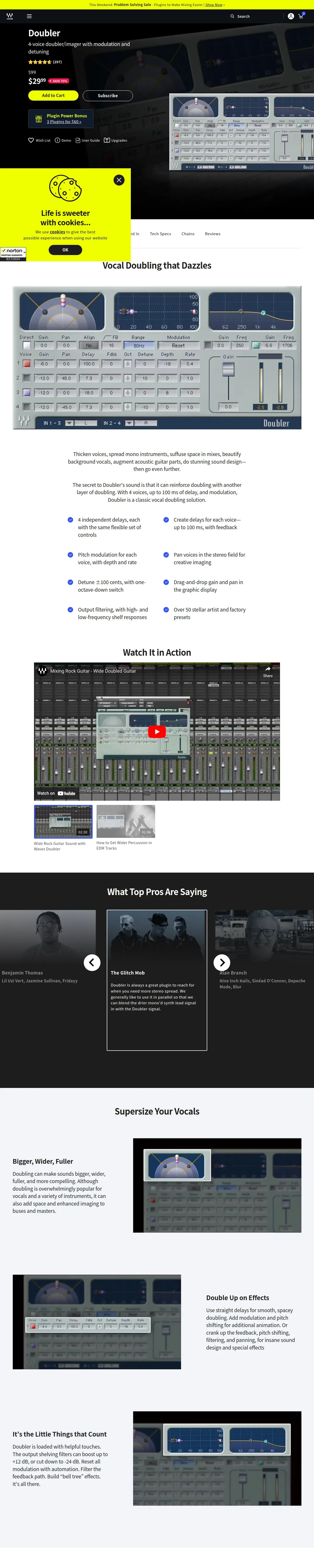314x1568 pixels.
Task: Click the Bigger, Wider, Fuller feature image
Action: (x=217, y=1185)
